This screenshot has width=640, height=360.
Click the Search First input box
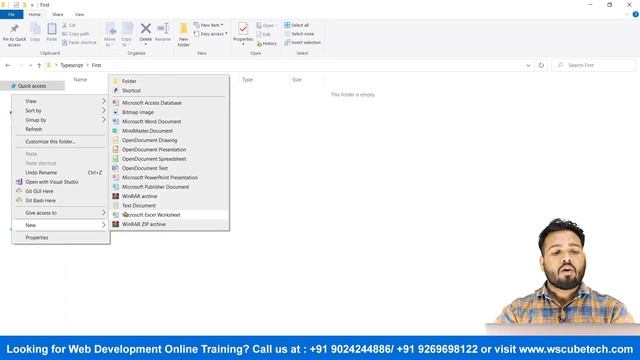coord(594,65)
